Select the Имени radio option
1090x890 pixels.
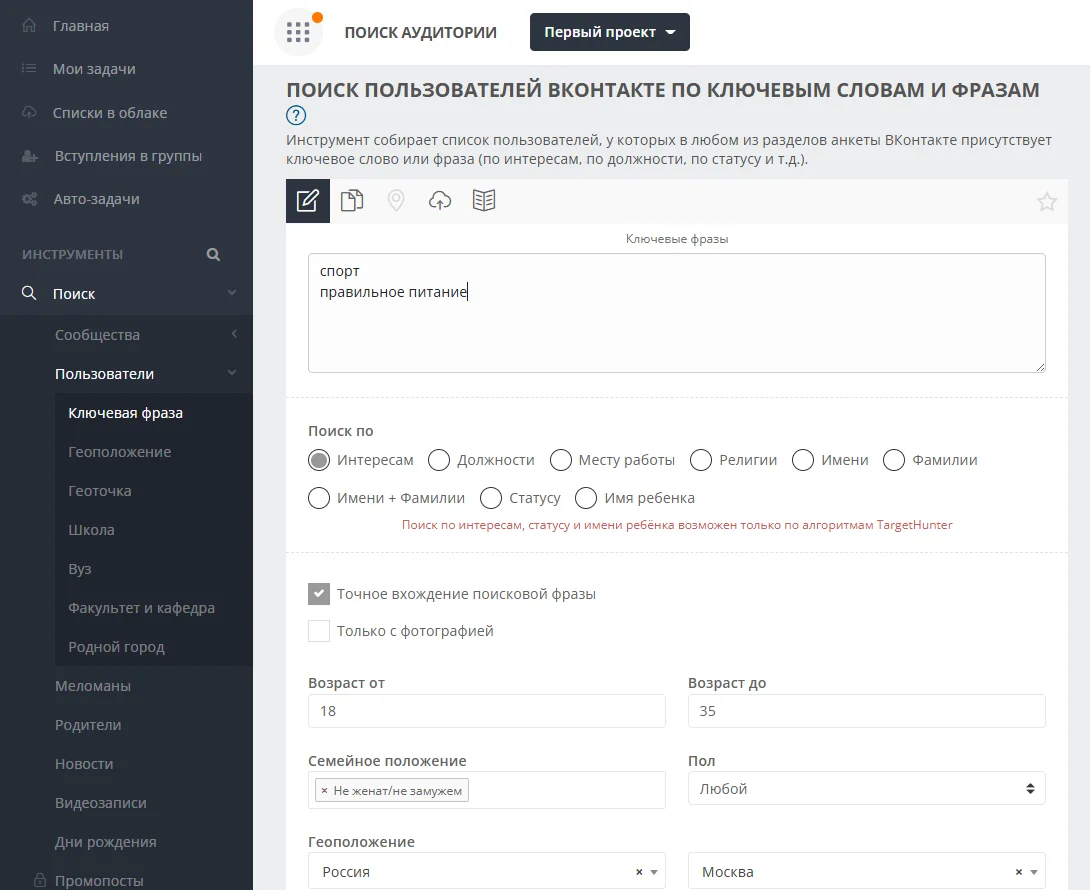[x=803, y=460]
